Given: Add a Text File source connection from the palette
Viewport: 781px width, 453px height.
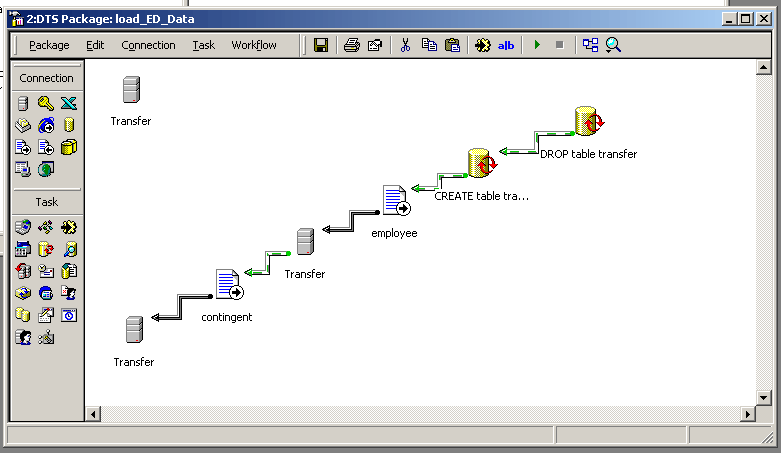Looking at the screenshot, I should point(23,148).
